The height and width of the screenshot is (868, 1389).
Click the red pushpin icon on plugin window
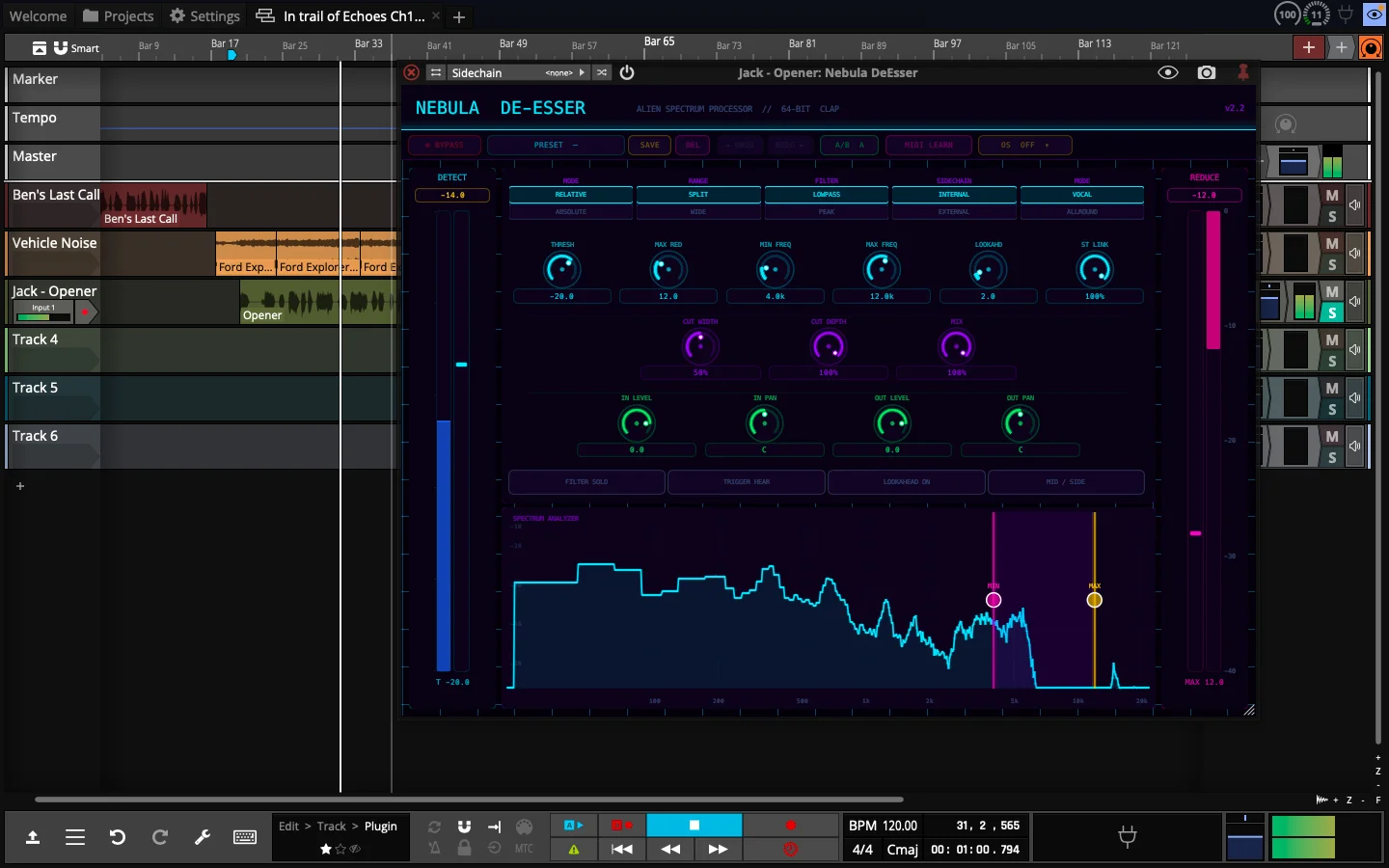[1243, 70]
